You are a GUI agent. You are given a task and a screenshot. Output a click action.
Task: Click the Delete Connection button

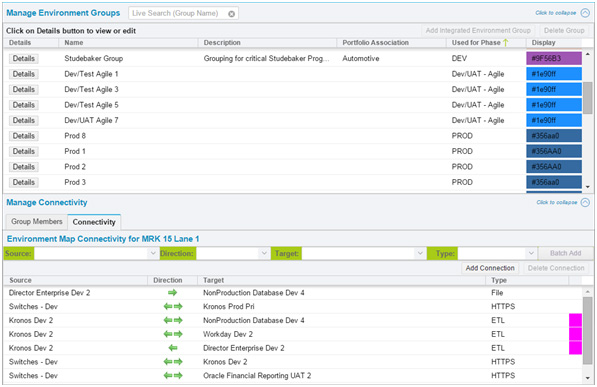coord(556,268)
